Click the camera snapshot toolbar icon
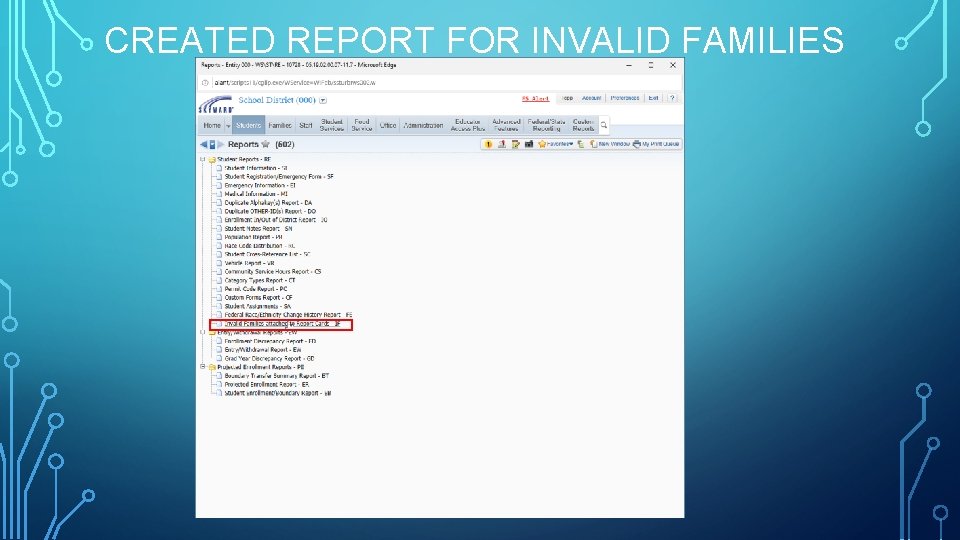Viewport: 960px width, 540px height. pyautogui.click(x=528, y=144)
